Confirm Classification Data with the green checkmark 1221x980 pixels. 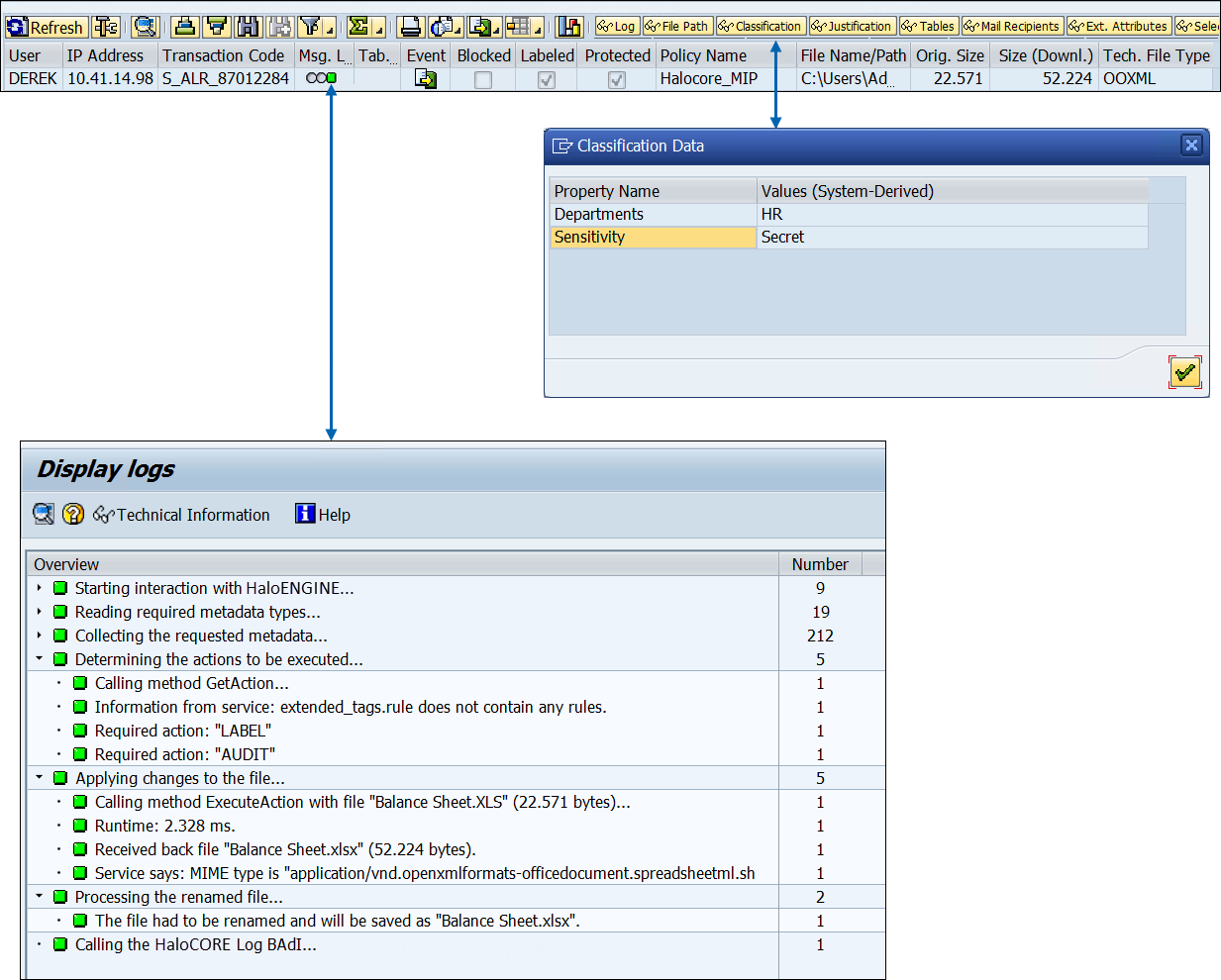coord(1185,372)
